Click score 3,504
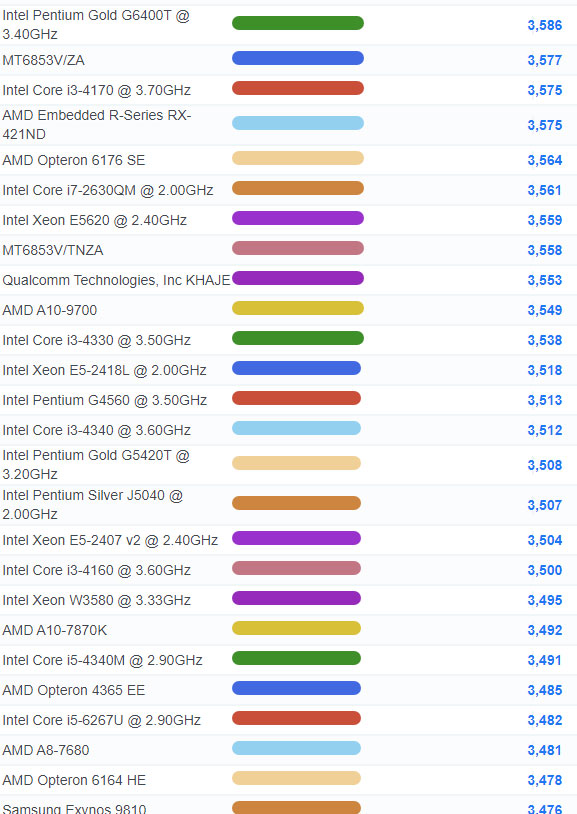Screen dimensions: 577x814 545,540
